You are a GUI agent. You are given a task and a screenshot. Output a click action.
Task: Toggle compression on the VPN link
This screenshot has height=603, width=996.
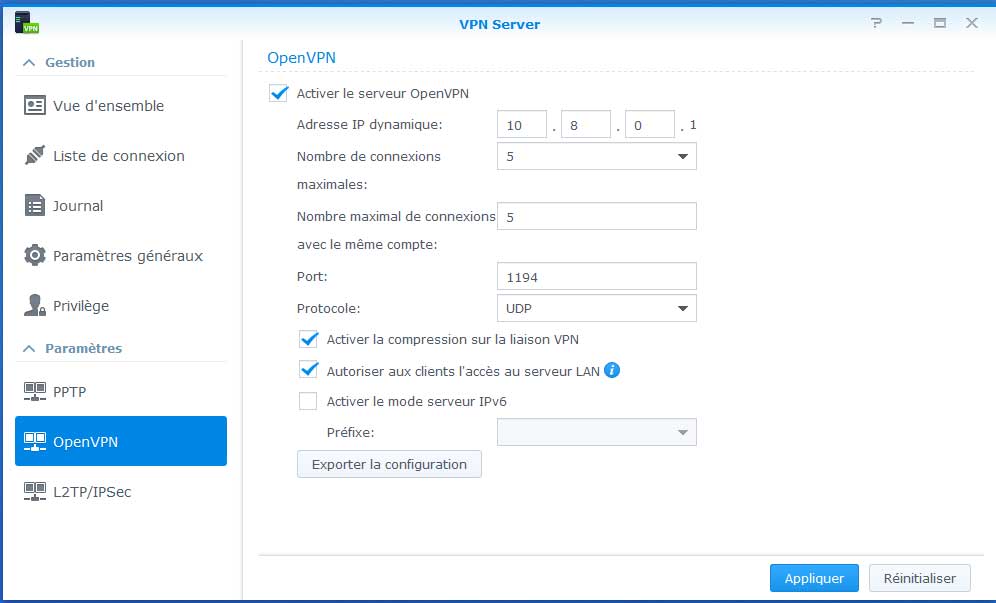pos(308,339)
